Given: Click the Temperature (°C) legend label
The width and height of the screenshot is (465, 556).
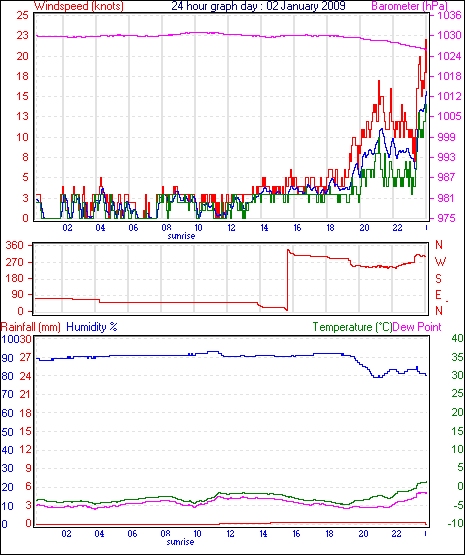Looking at the screenshot, I should [352, 327].
